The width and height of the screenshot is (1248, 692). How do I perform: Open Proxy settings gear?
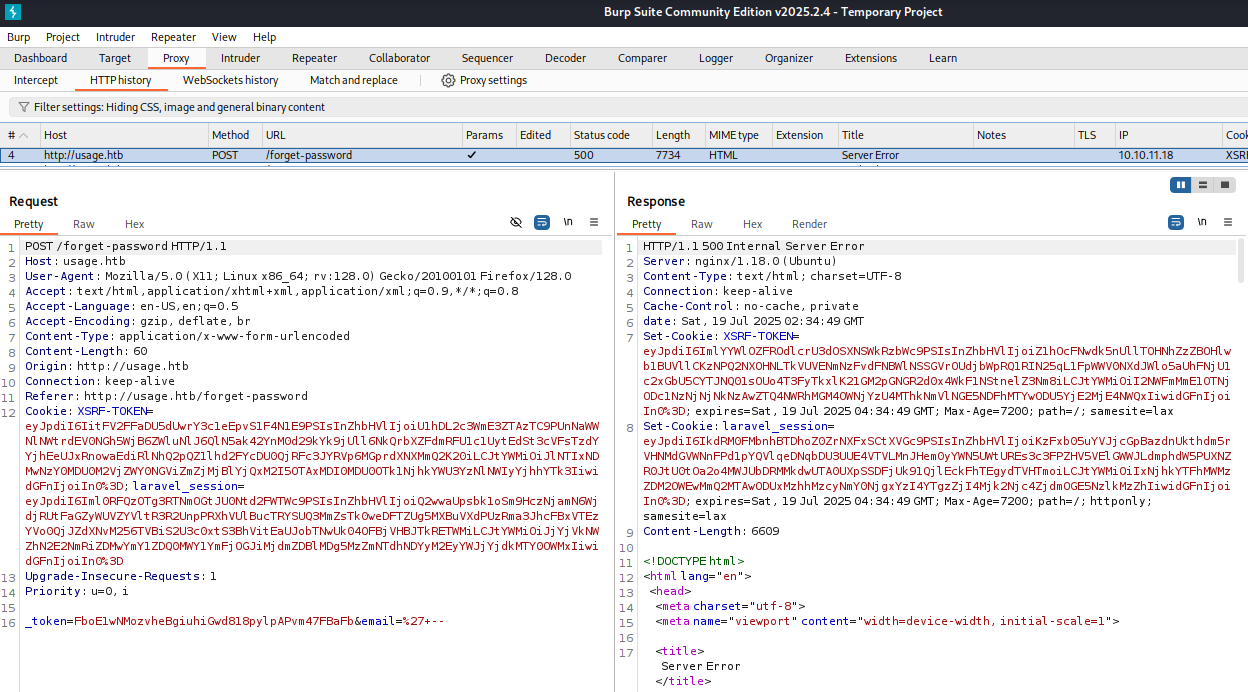(448, 80)
